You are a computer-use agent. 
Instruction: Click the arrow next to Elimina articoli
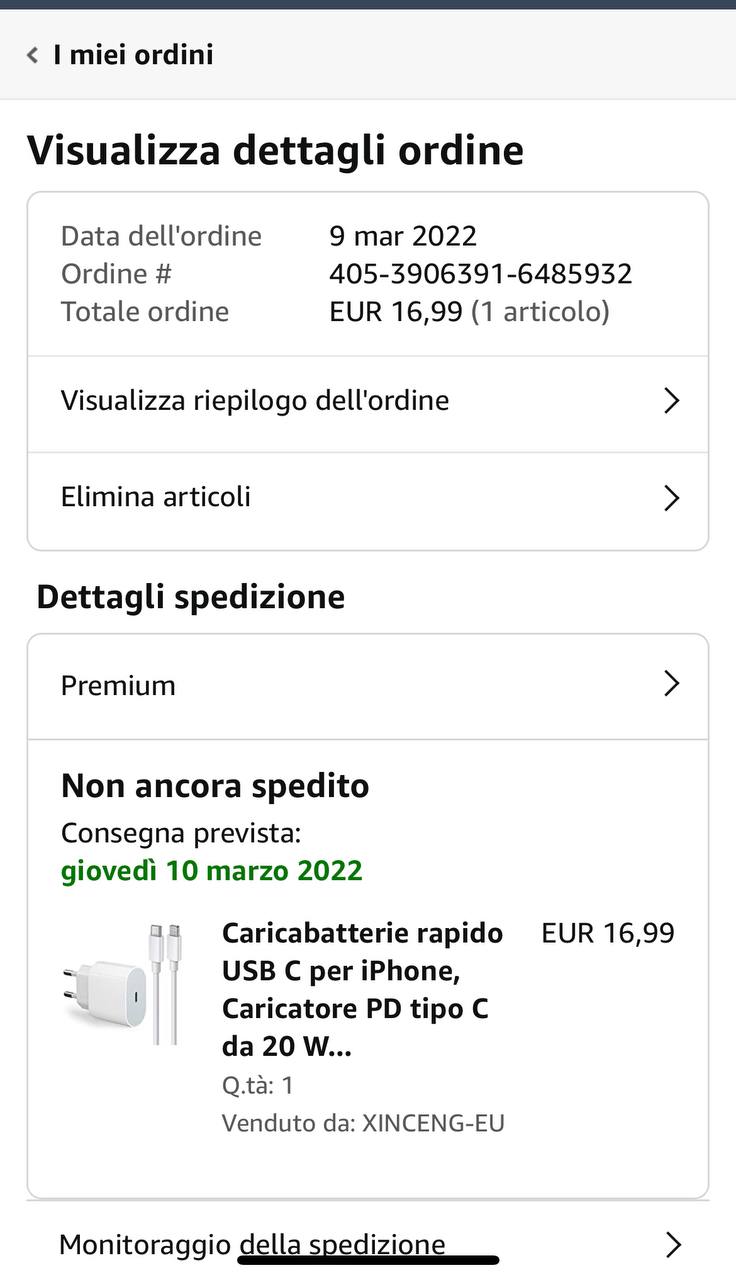(672, 498)
